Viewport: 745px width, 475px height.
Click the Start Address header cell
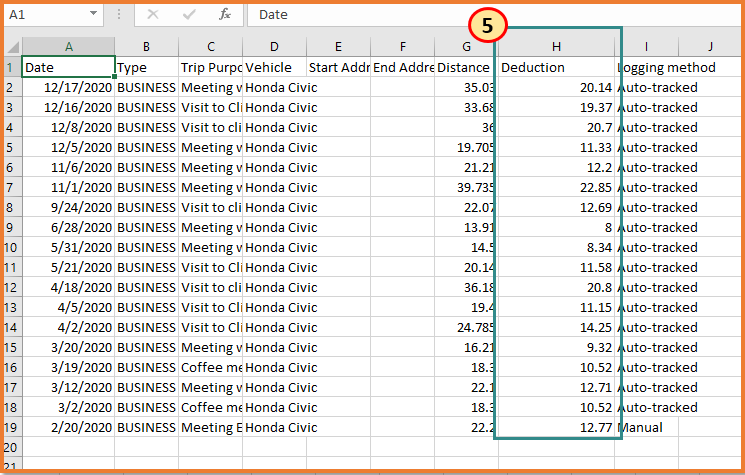pyautogui.click(x=338, y=67)
